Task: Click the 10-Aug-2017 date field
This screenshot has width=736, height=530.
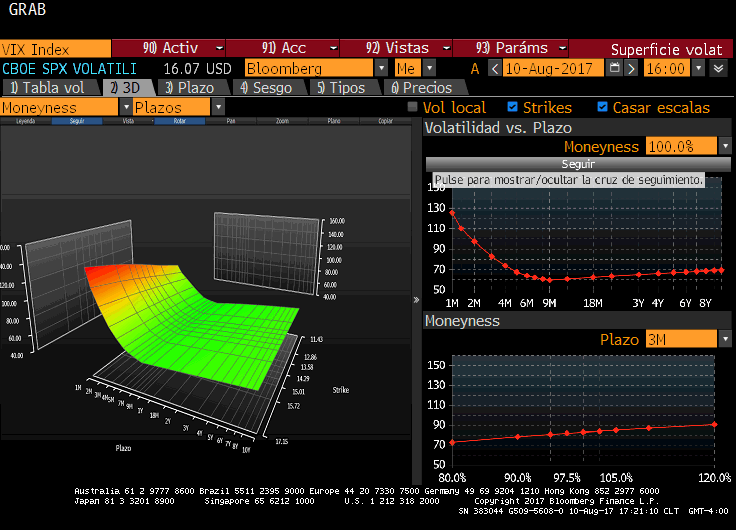Action: [553, 69]
